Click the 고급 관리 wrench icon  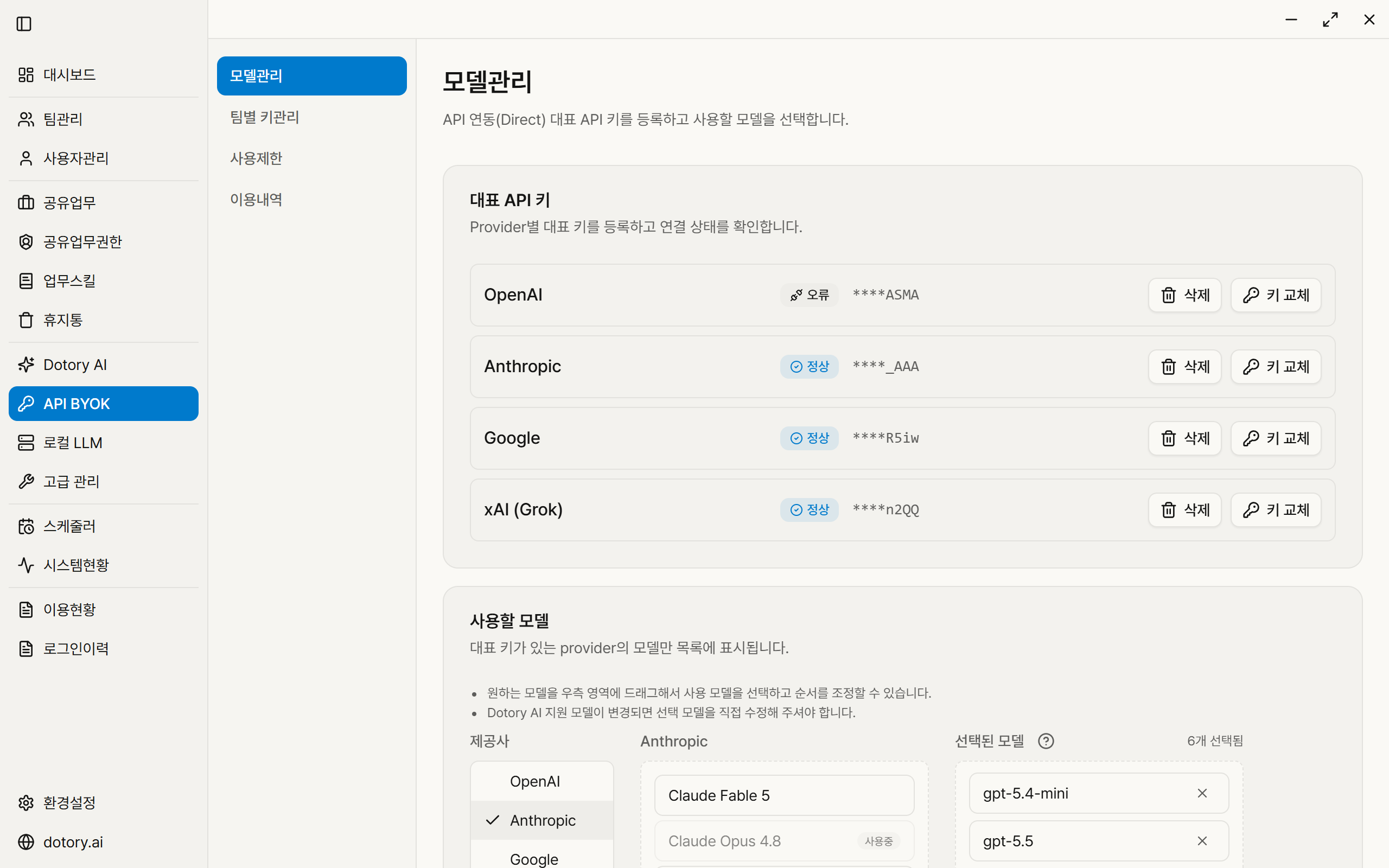pos(26,481)
